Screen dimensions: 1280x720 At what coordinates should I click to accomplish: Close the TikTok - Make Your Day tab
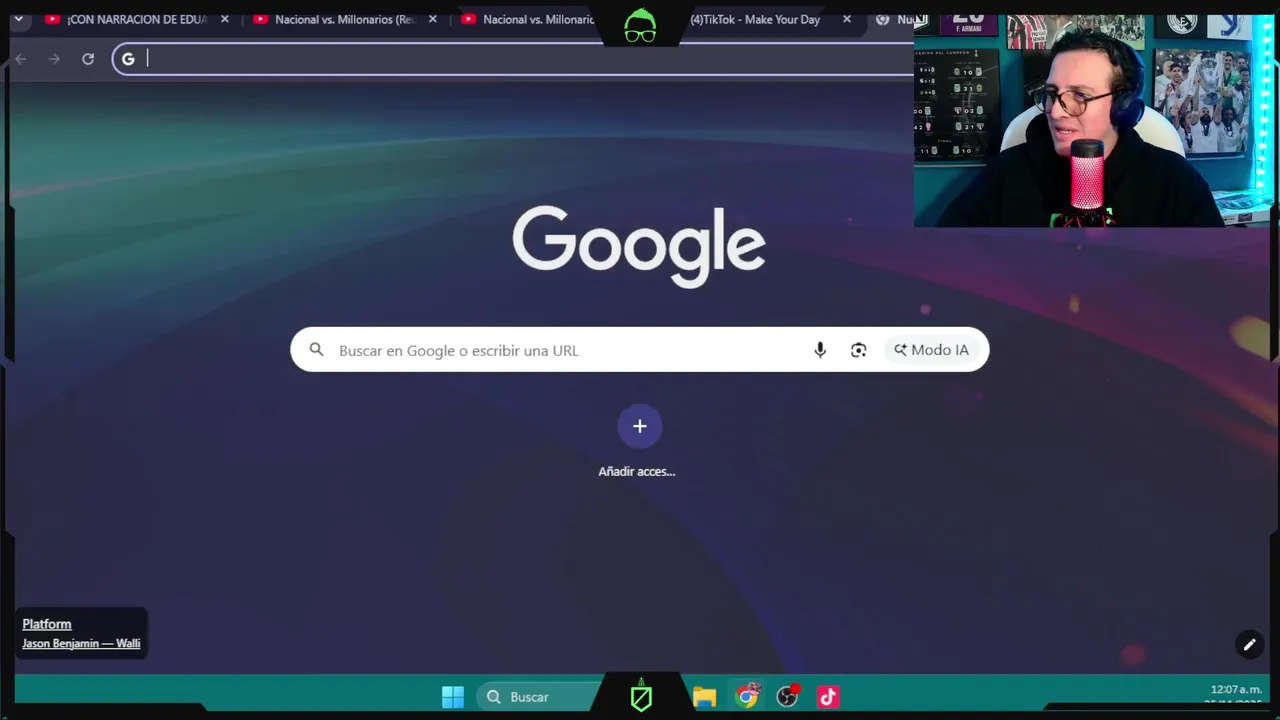[847, 19]
